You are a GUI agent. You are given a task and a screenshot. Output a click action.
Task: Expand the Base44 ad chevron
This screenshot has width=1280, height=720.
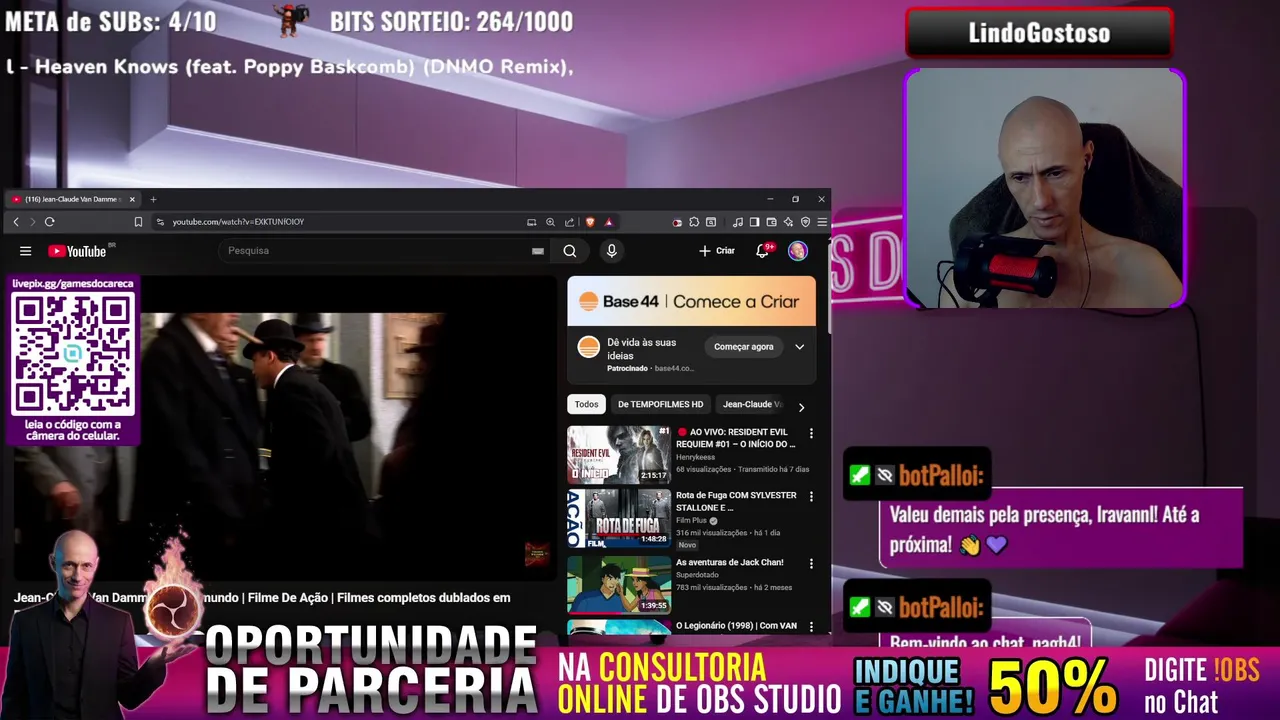pyautogui.click(x=800, y=347)
